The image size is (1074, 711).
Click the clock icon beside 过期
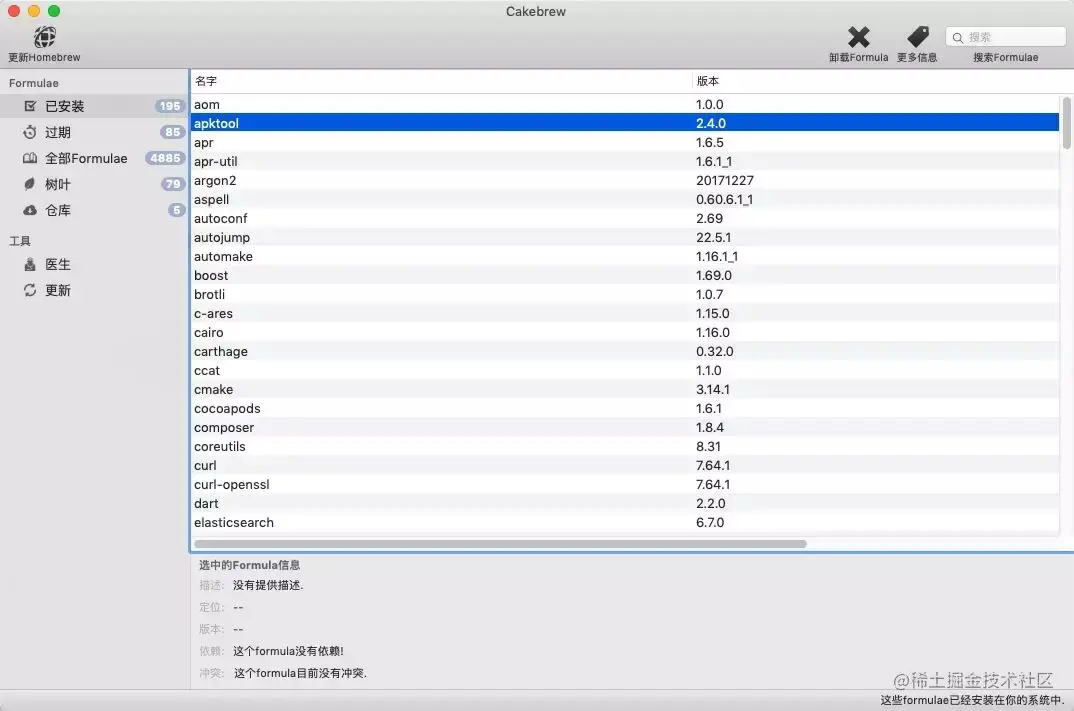[30, 132]
